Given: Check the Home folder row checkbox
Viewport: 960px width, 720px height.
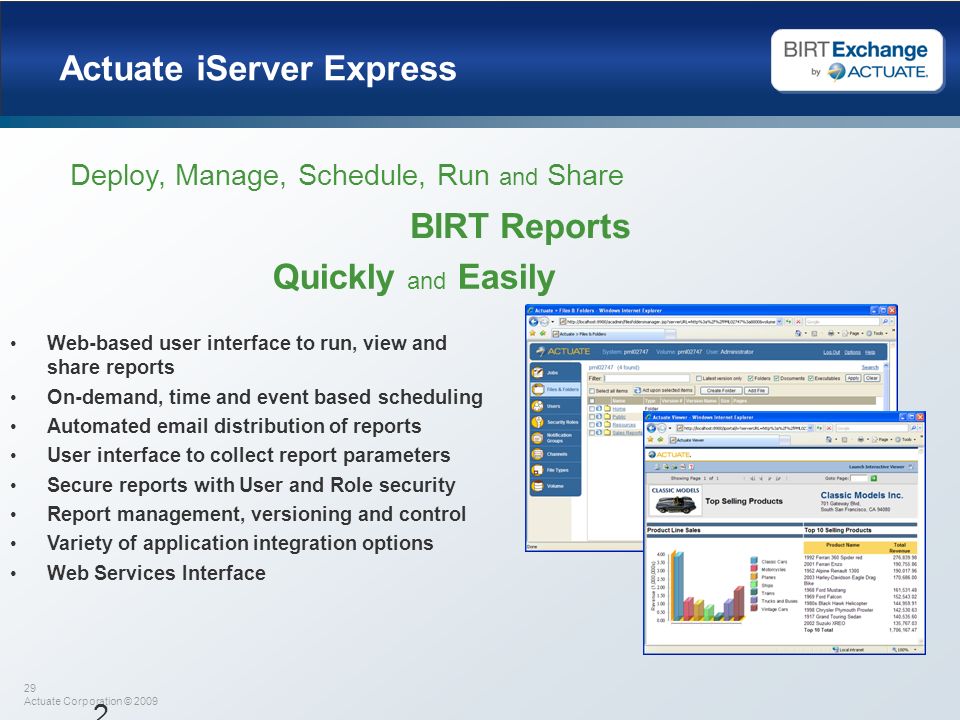Looking at the screenshot, I should click(592, 409).
